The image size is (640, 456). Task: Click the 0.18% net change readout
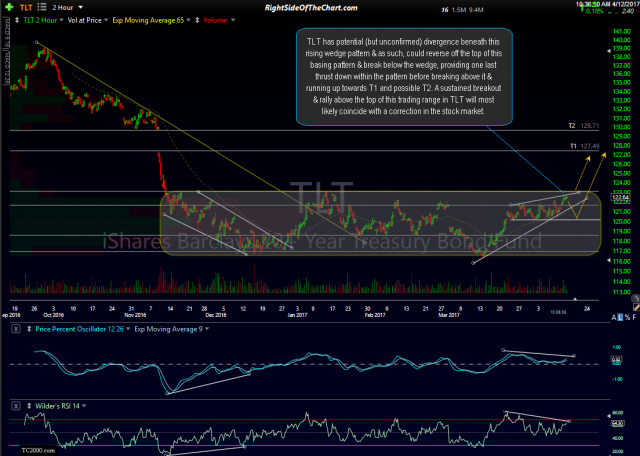(596, 11)
